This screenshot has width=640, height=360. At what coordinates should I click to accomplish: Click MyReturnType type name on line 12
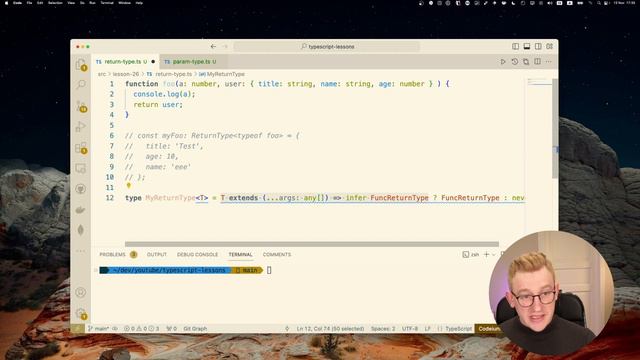(x=170, y=198)
